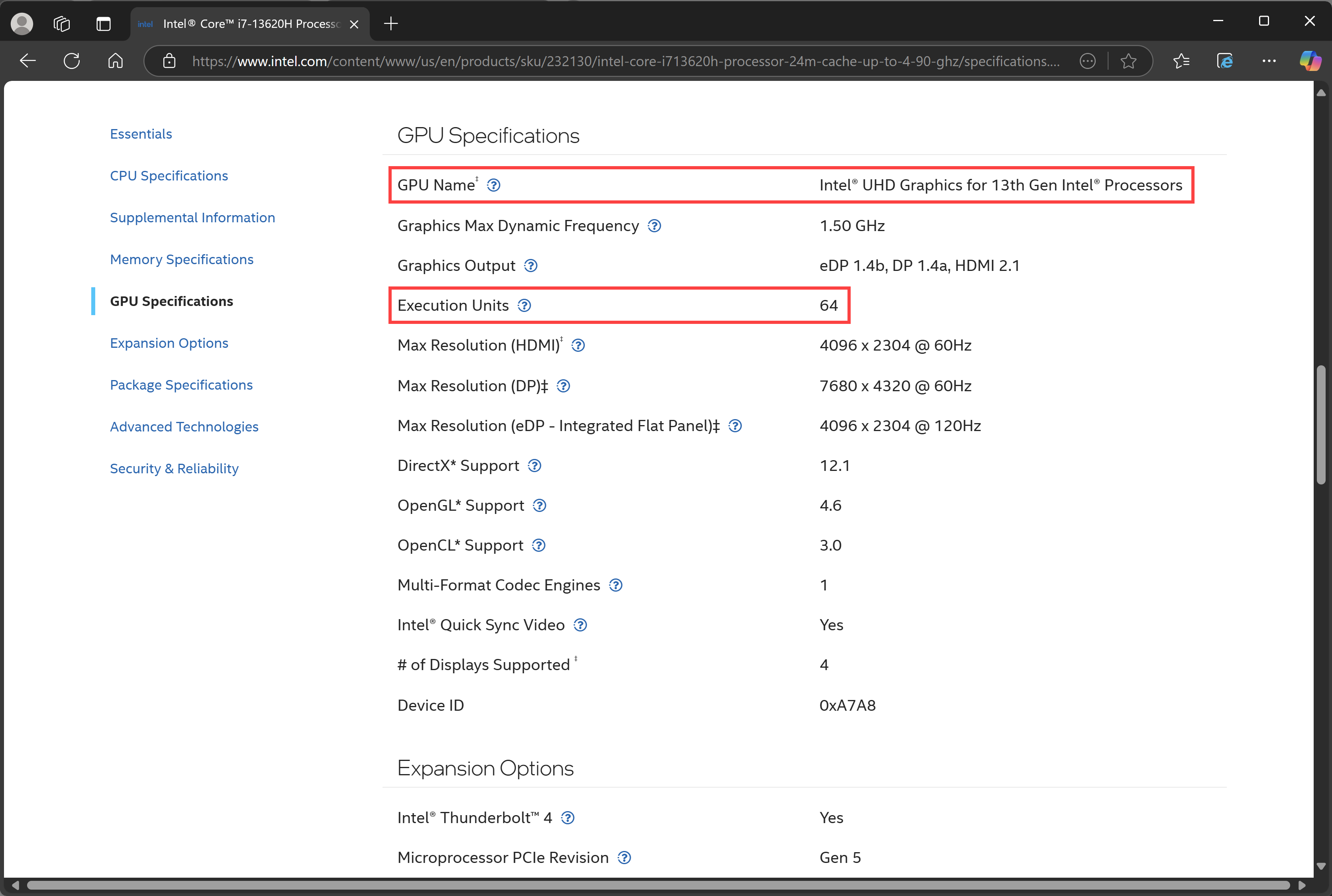Show help for Graphics Max Dynamic Frequency
The width and height of the screenshot is (1332, 896).
[654, 226]
